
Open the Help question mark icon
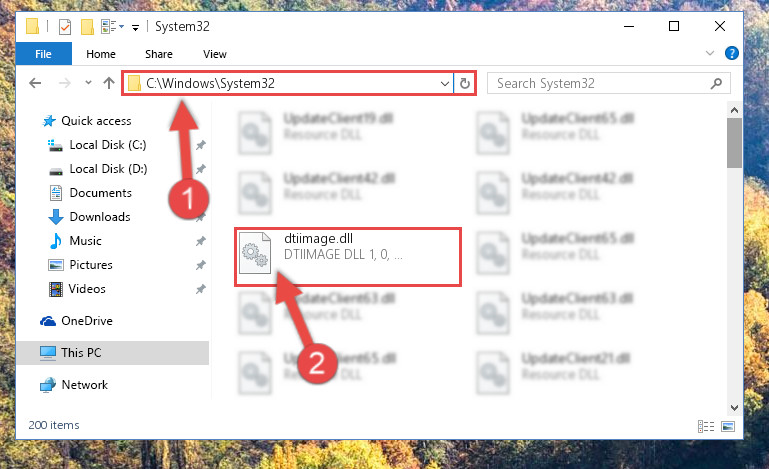731,53
